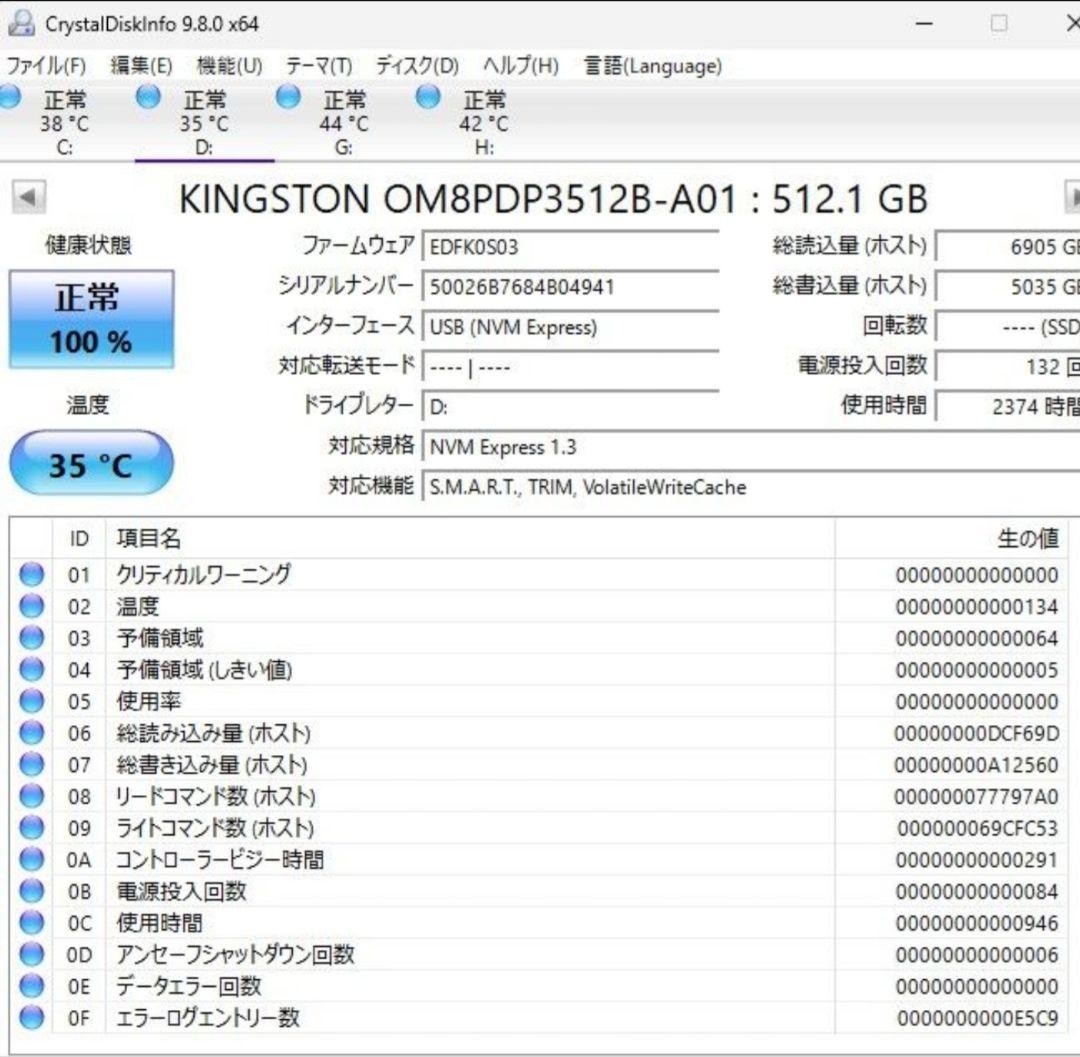
Task: Click the 35 °C temperature button
Action: point(92,463)
